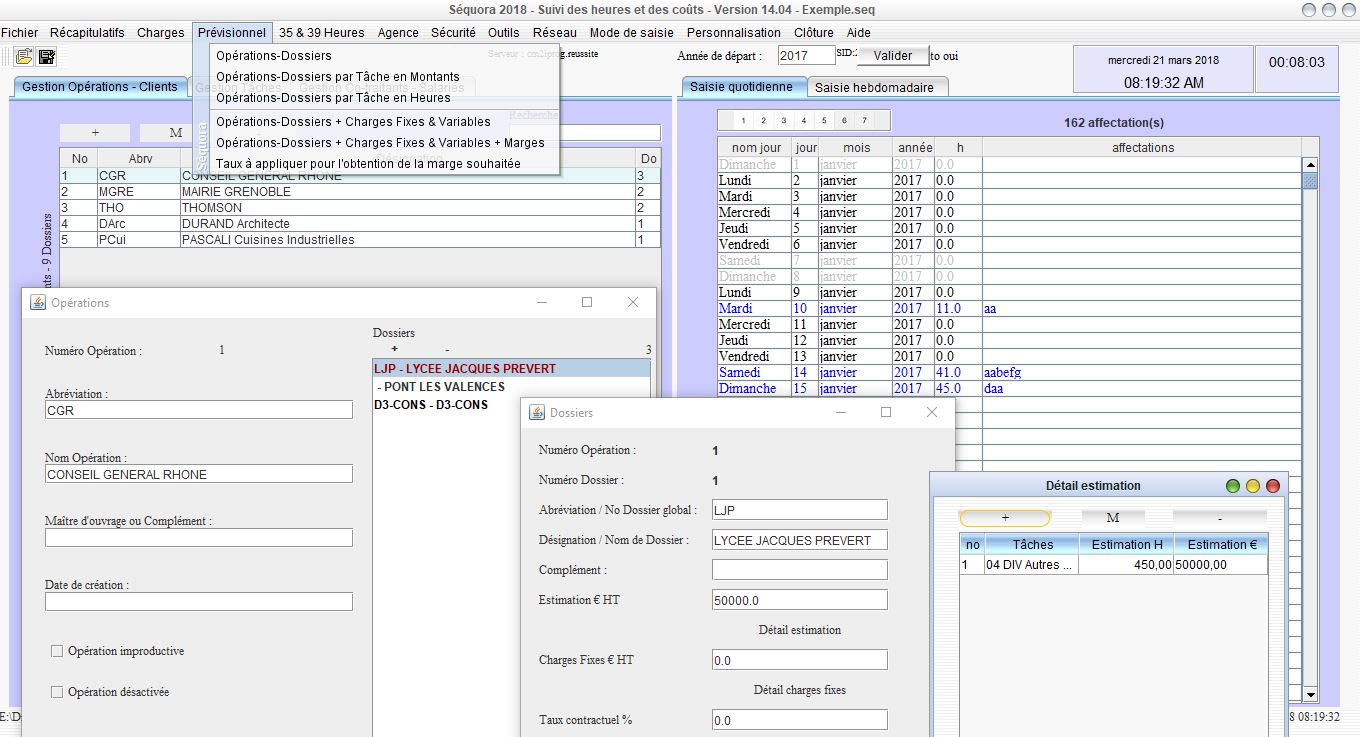This screenshot has width=1360, height=737.
Task: Click the green circle in Détail estimation
Action: (x=1233, y=486)
